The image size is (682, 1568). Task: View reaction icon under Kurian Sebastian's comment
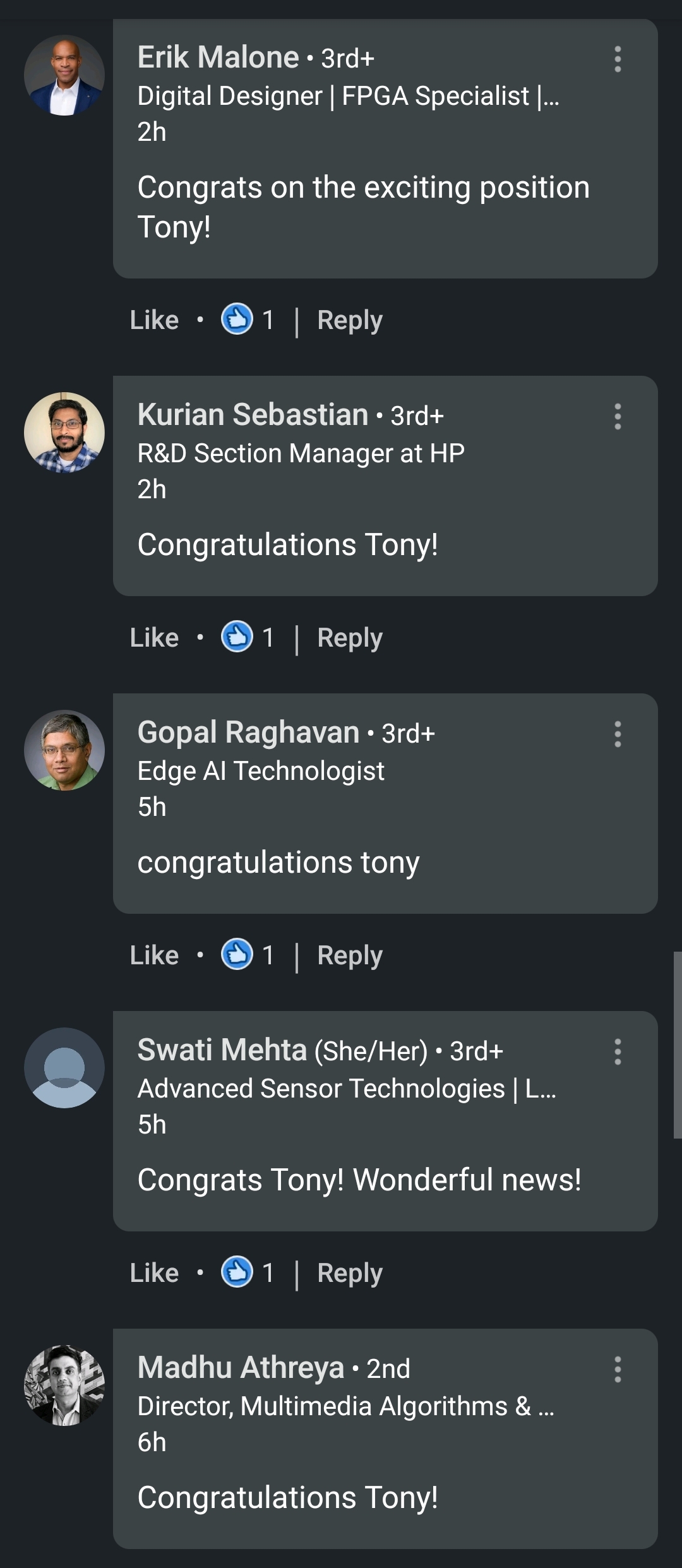pos(237,637)
